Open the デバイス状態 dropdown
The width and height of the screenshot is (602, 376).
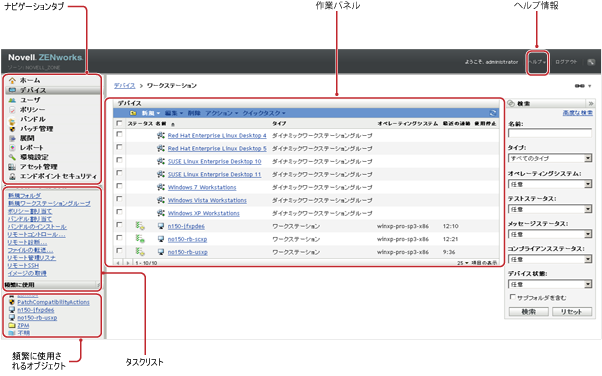[550, 284]
